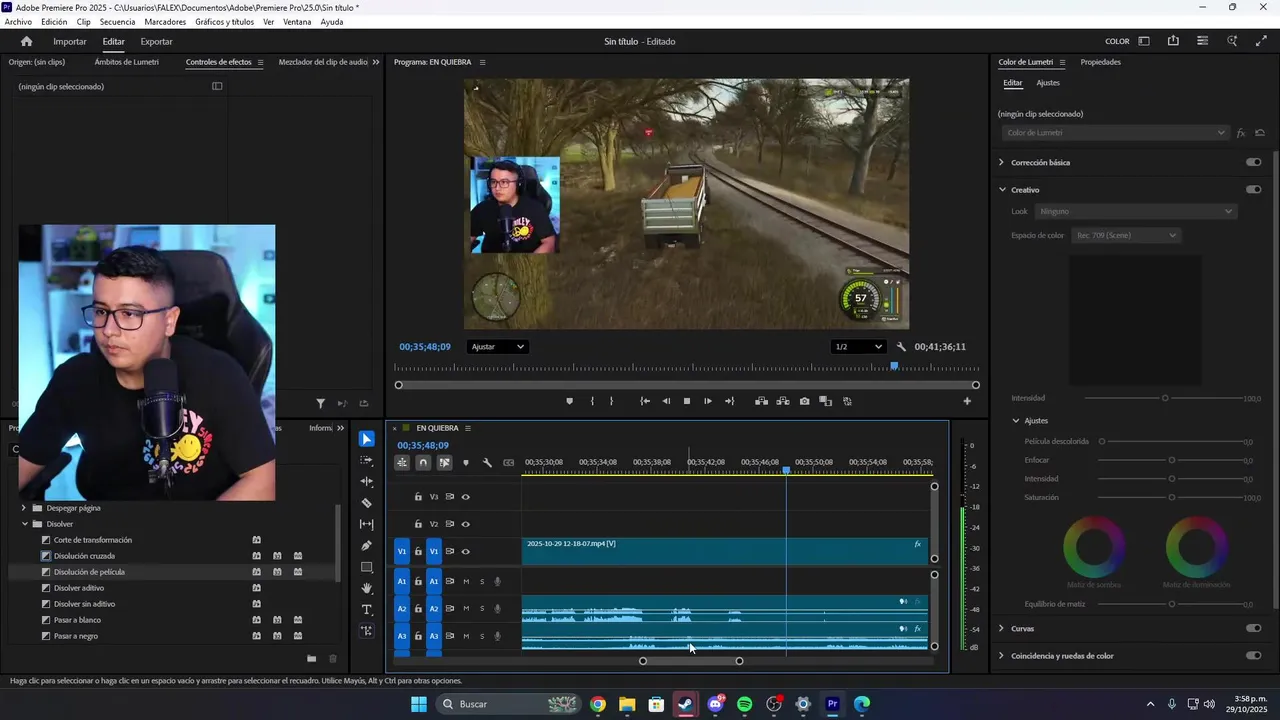Create new custom bin in Effects panel

coord(311,658)
